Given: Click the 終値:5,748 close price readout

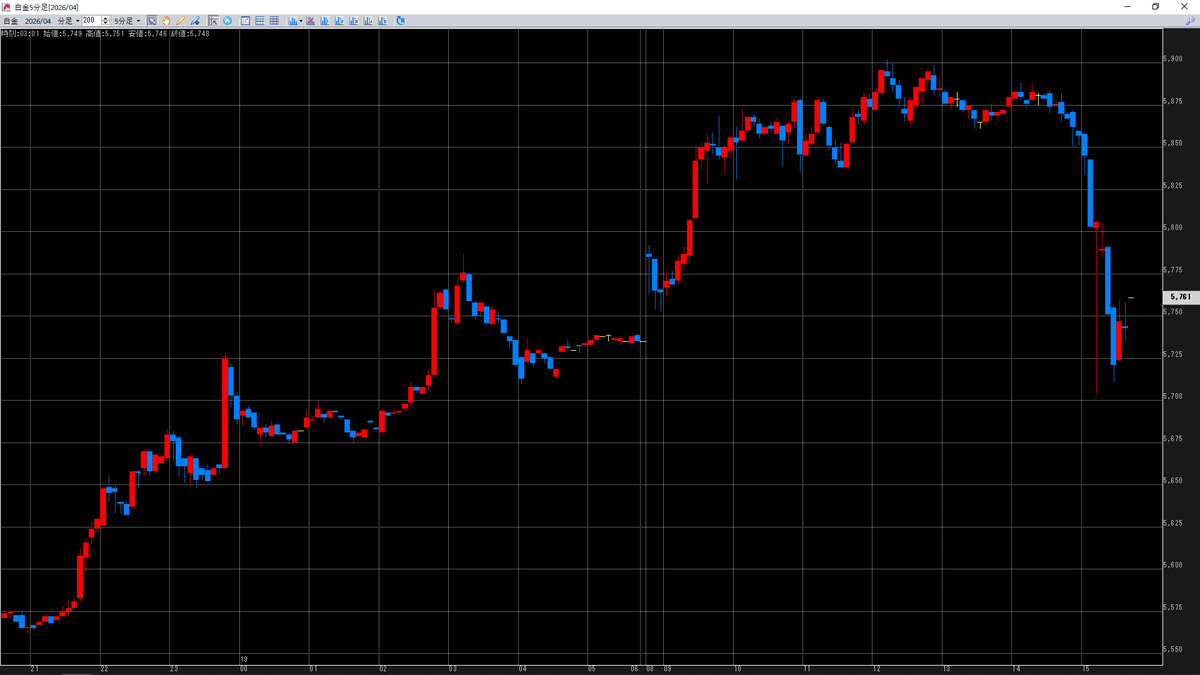Looking at the screenshot, I should 190,34.
